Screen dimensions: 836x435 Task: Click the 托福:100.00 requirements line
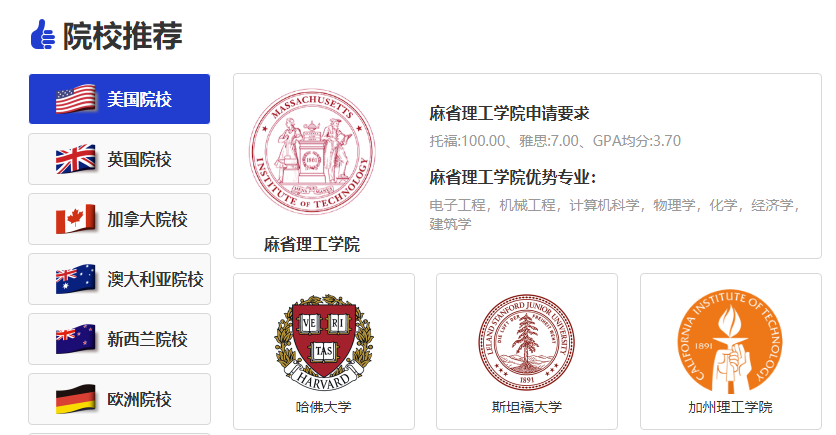(x=555, y=141)
